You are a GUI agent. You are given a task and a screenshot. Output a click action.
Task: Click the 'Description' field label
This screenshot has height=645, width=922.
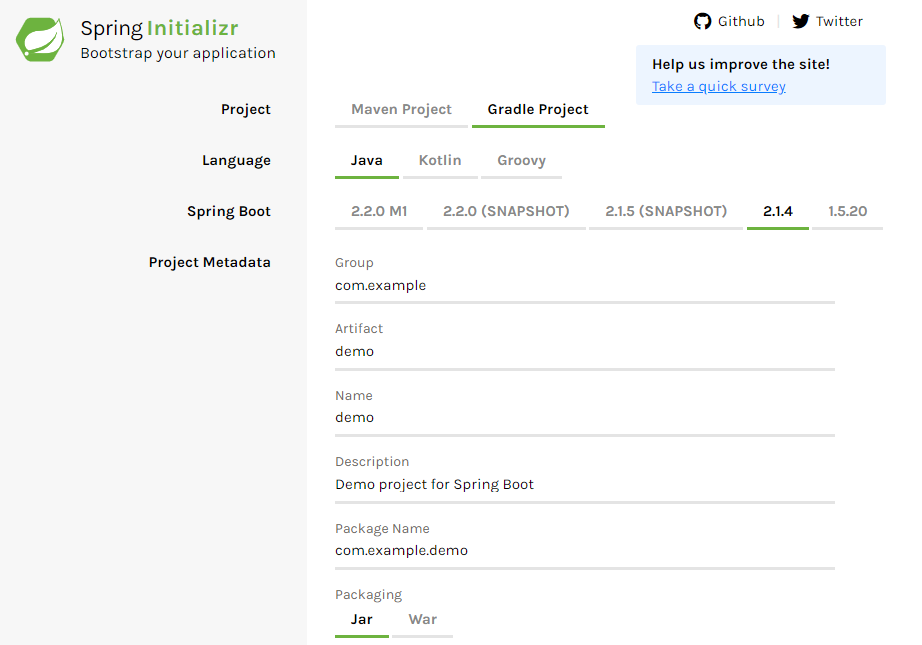372,462
